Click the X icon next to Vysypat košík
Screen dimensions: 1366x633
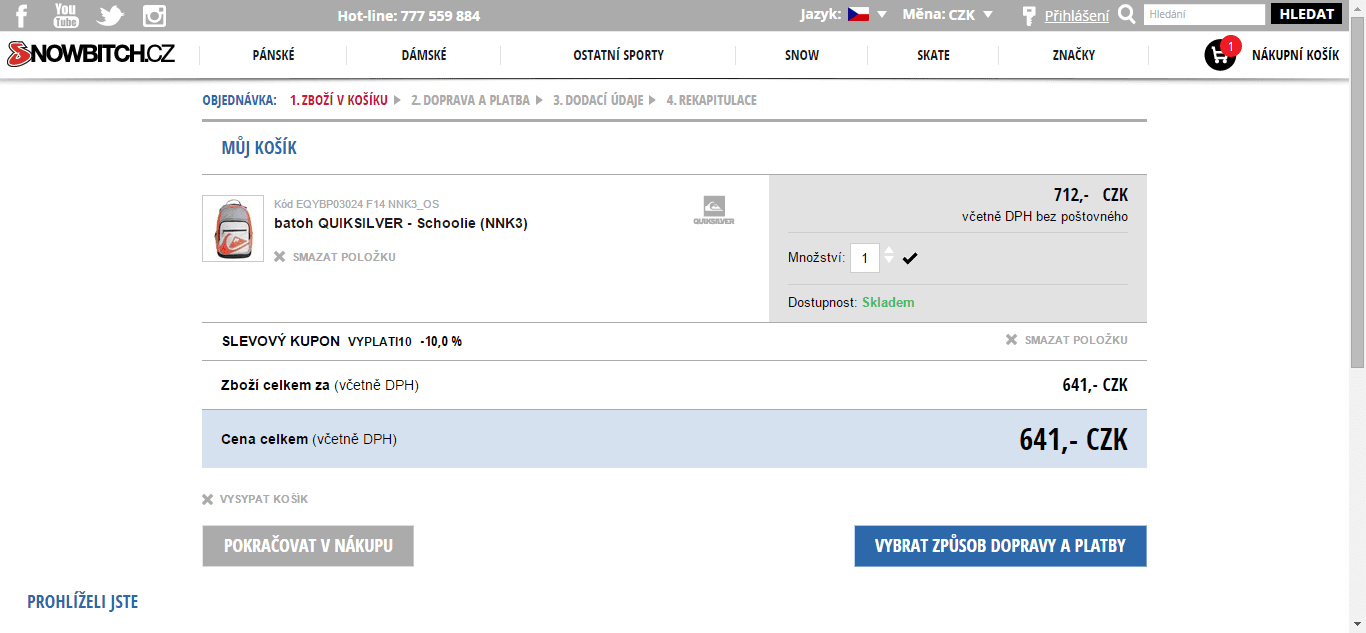(208, 499)
